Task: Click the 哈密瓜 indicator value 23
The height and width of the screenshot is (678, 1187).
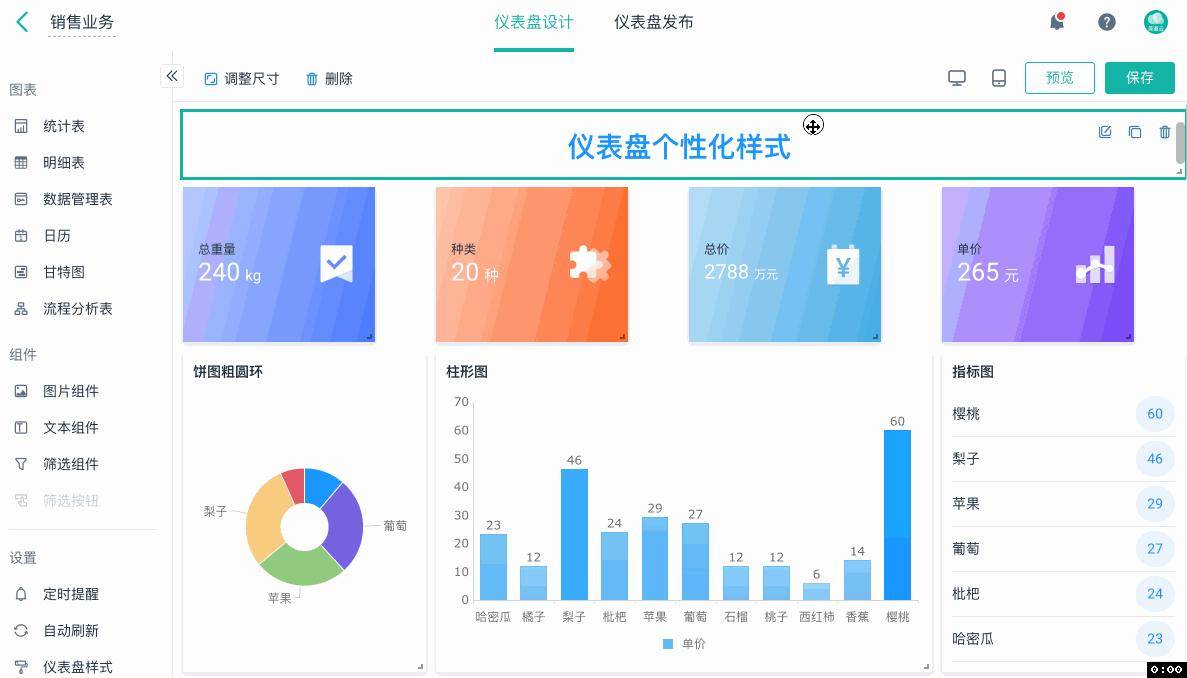Action: coord(1154,639)
